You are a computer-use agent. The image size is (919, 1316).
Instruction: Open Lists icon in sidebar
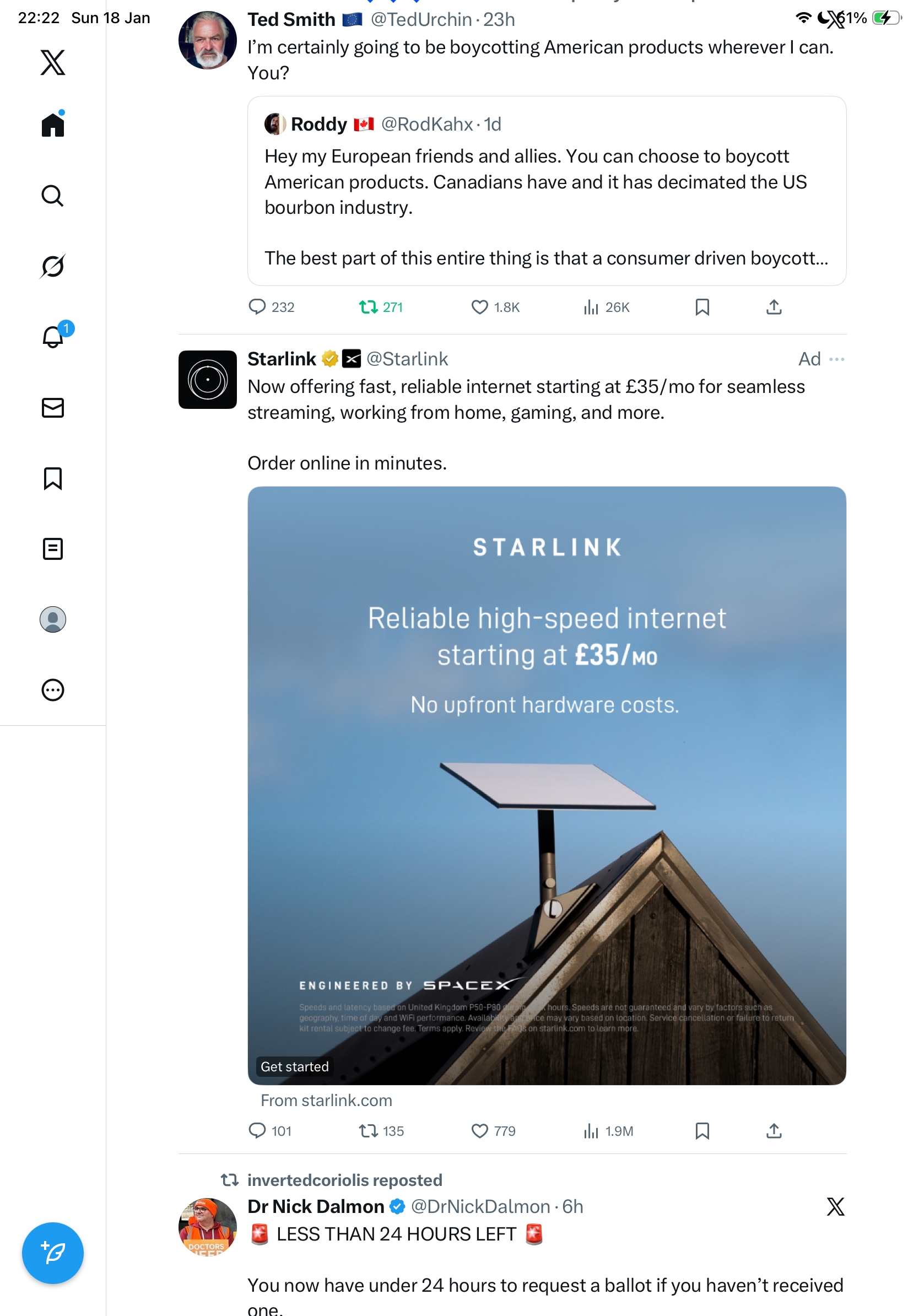pos(53,548)
